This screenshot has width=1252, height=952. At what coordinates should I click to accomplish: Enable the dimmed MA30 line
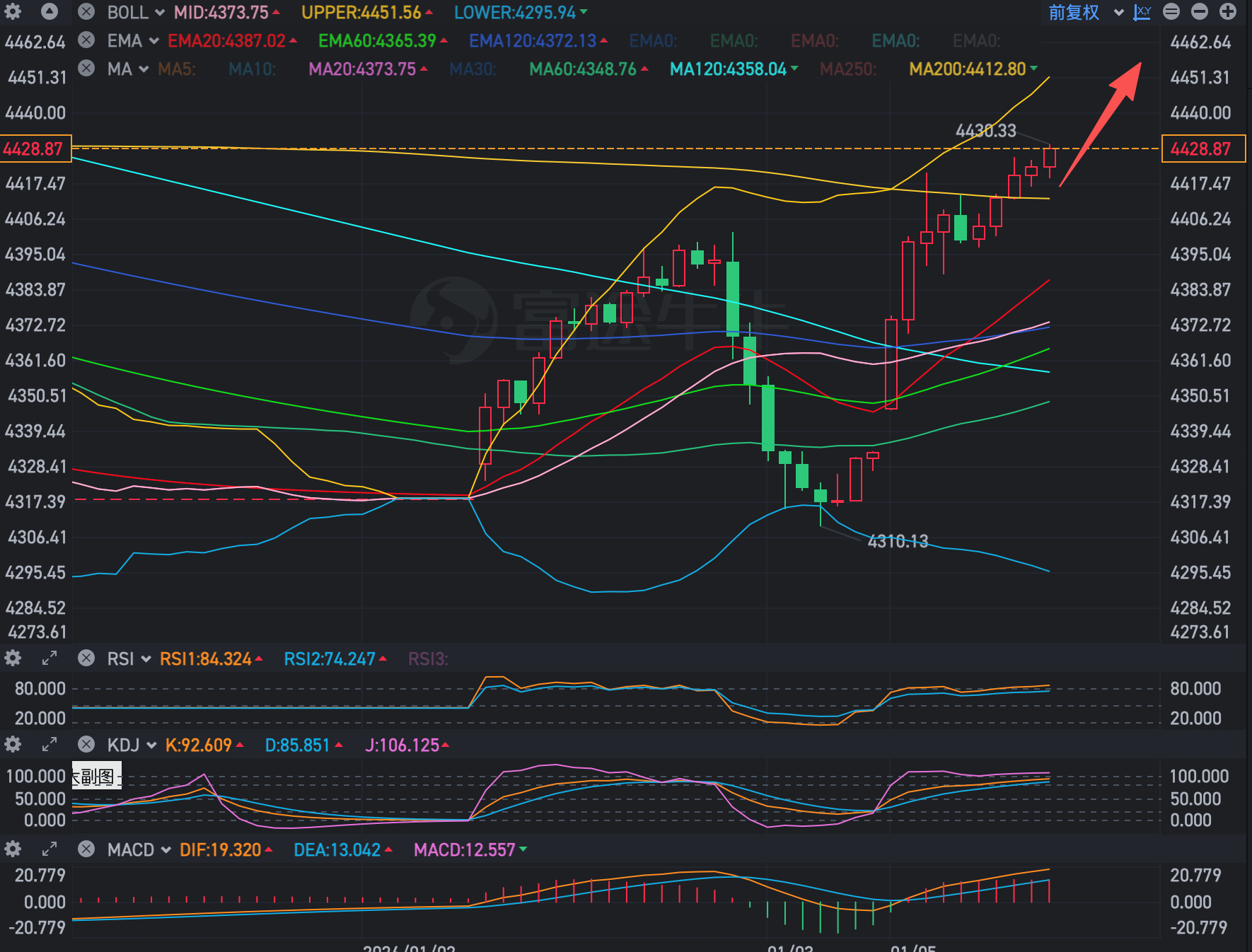473,69
